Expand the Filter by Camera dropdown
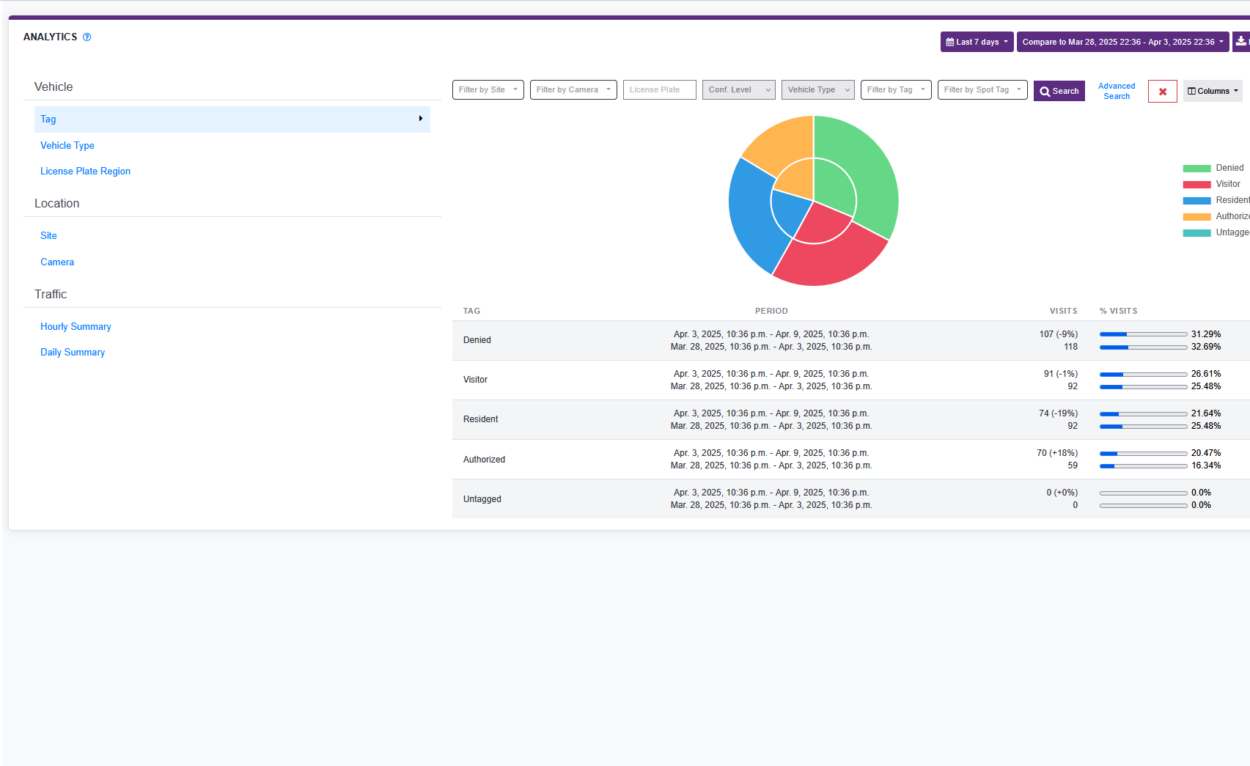The image size is (1250, 766). pos(573,90)
